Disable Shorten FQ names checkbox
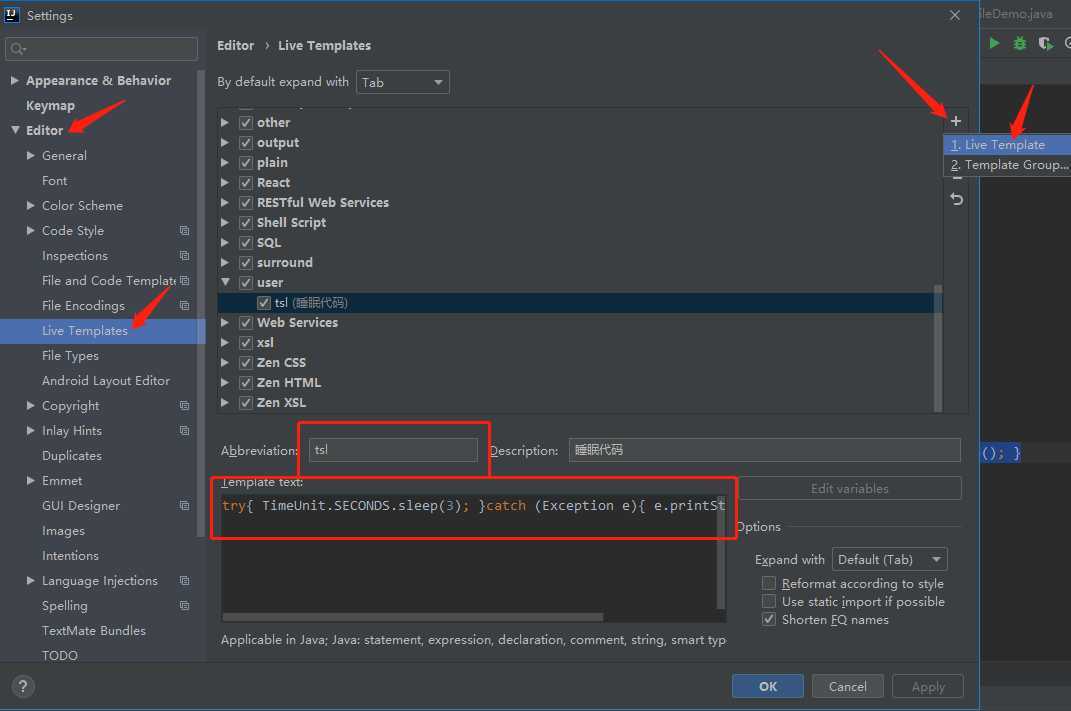 tap(769, 619)
